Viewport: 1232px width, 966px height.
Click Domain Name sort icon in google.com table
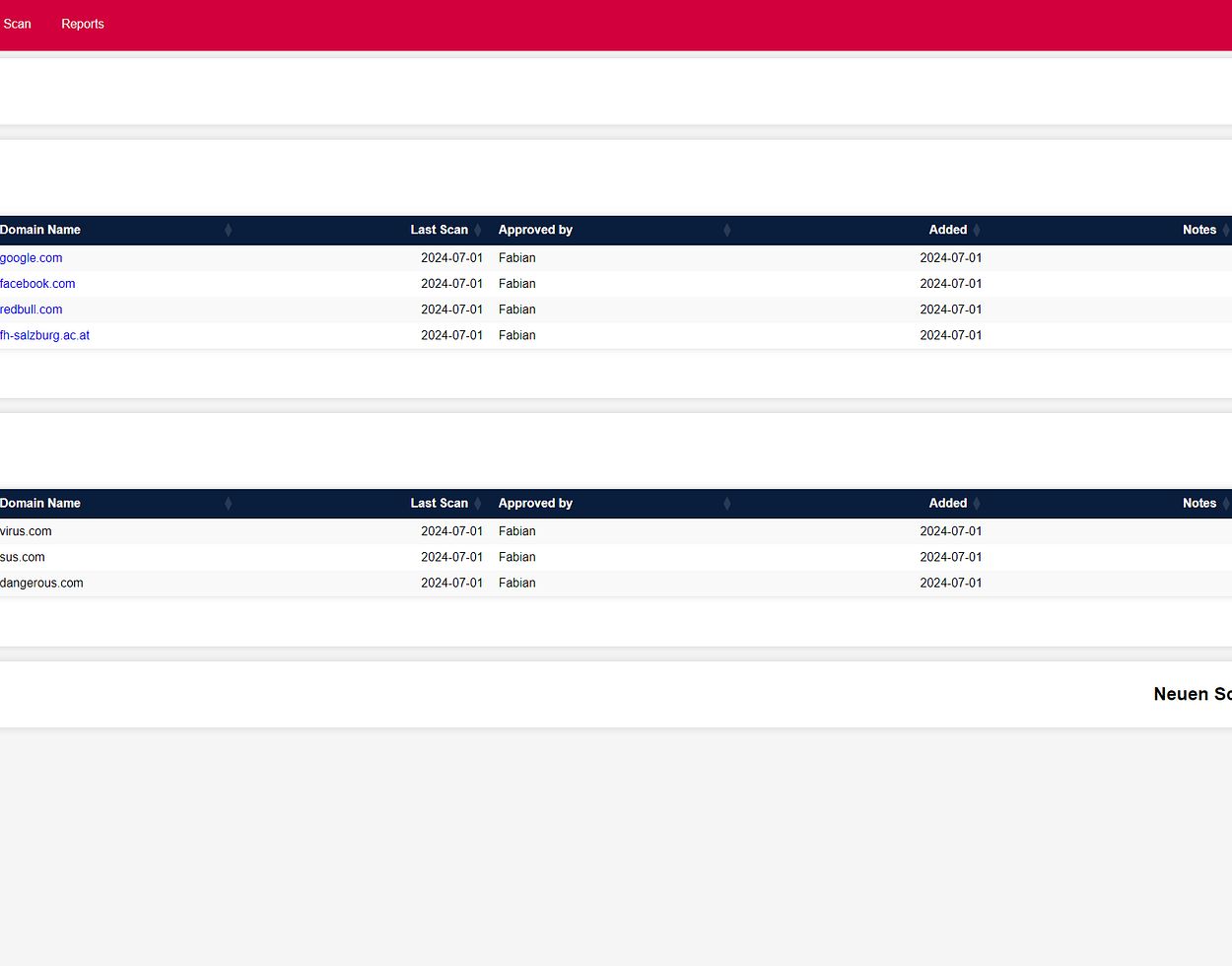[x=228, y=230]
